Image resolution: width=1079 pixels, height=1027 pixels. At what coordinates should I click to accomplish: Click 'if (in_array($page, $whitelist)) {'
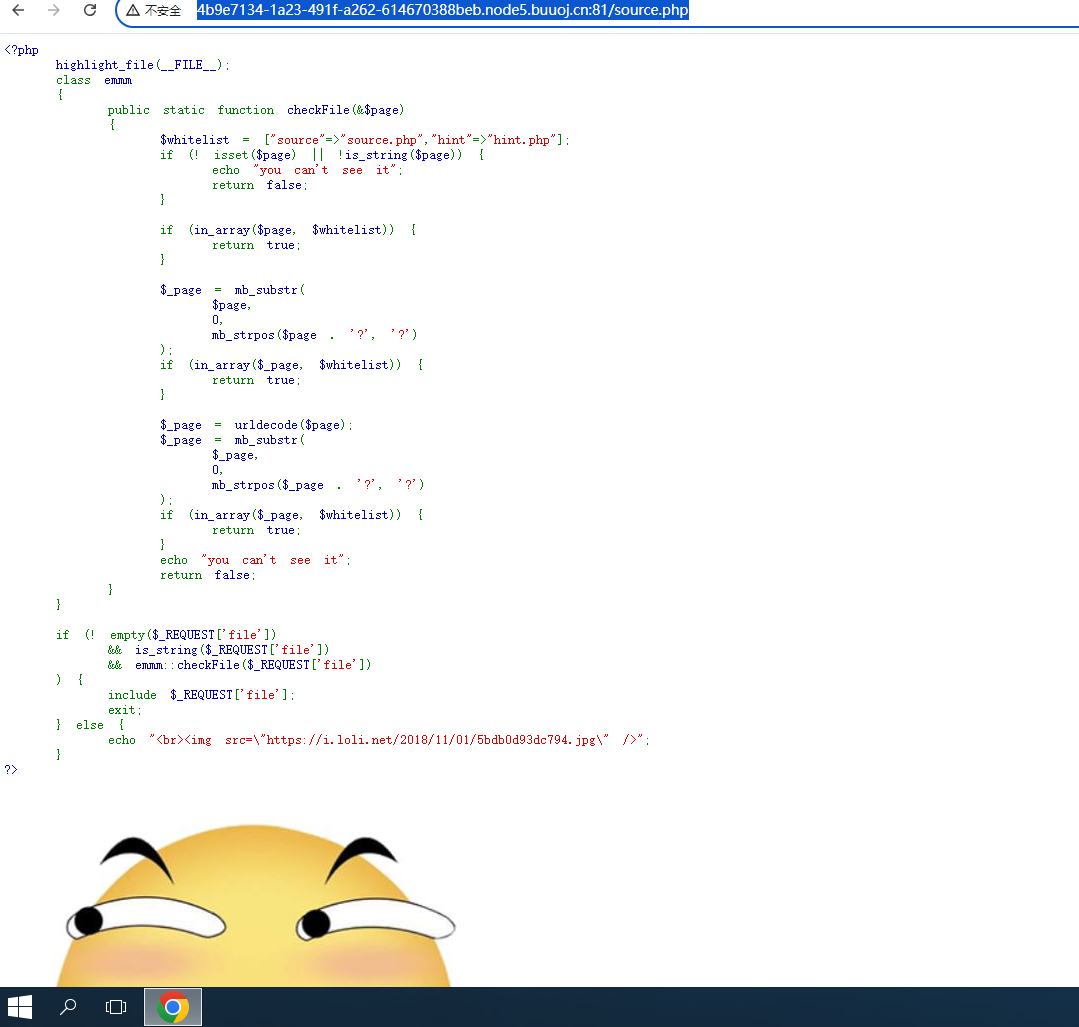288,230
